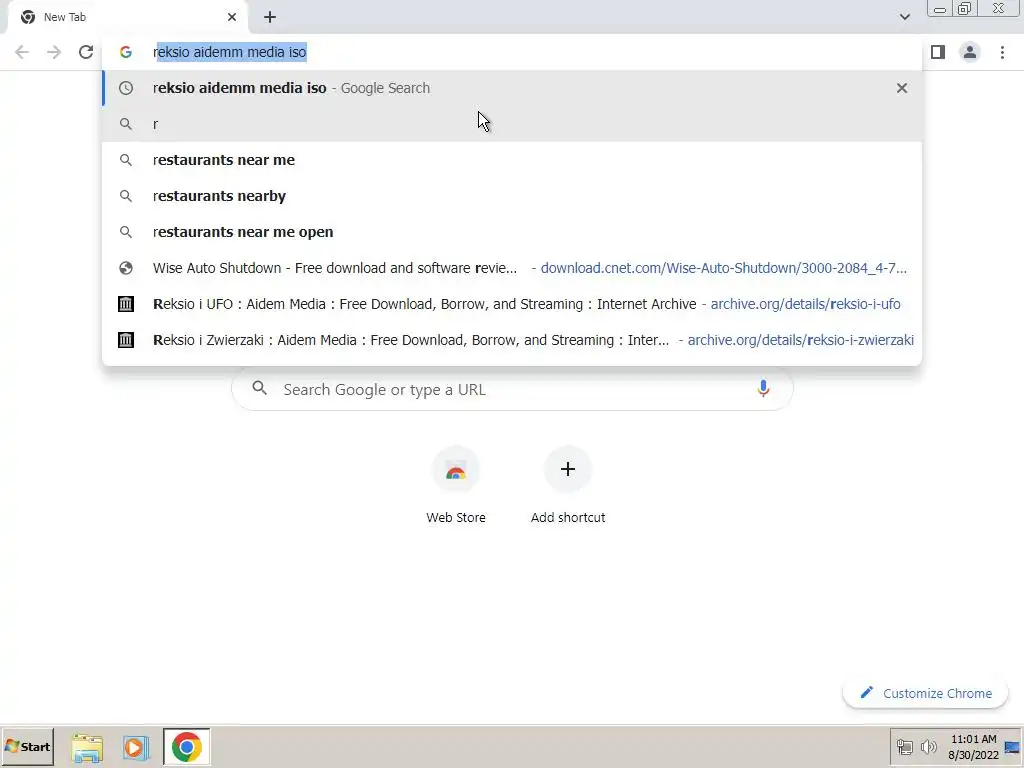Click the Internet Archive icon beside Reksio i UFO
Image resolution: width=1024 pixels, height=768 pixels.
(125, 304)
